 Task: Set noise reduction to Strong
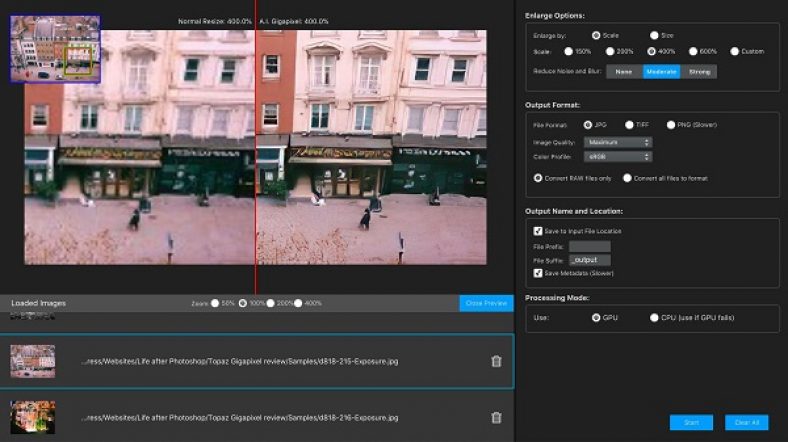coord(698,72)
